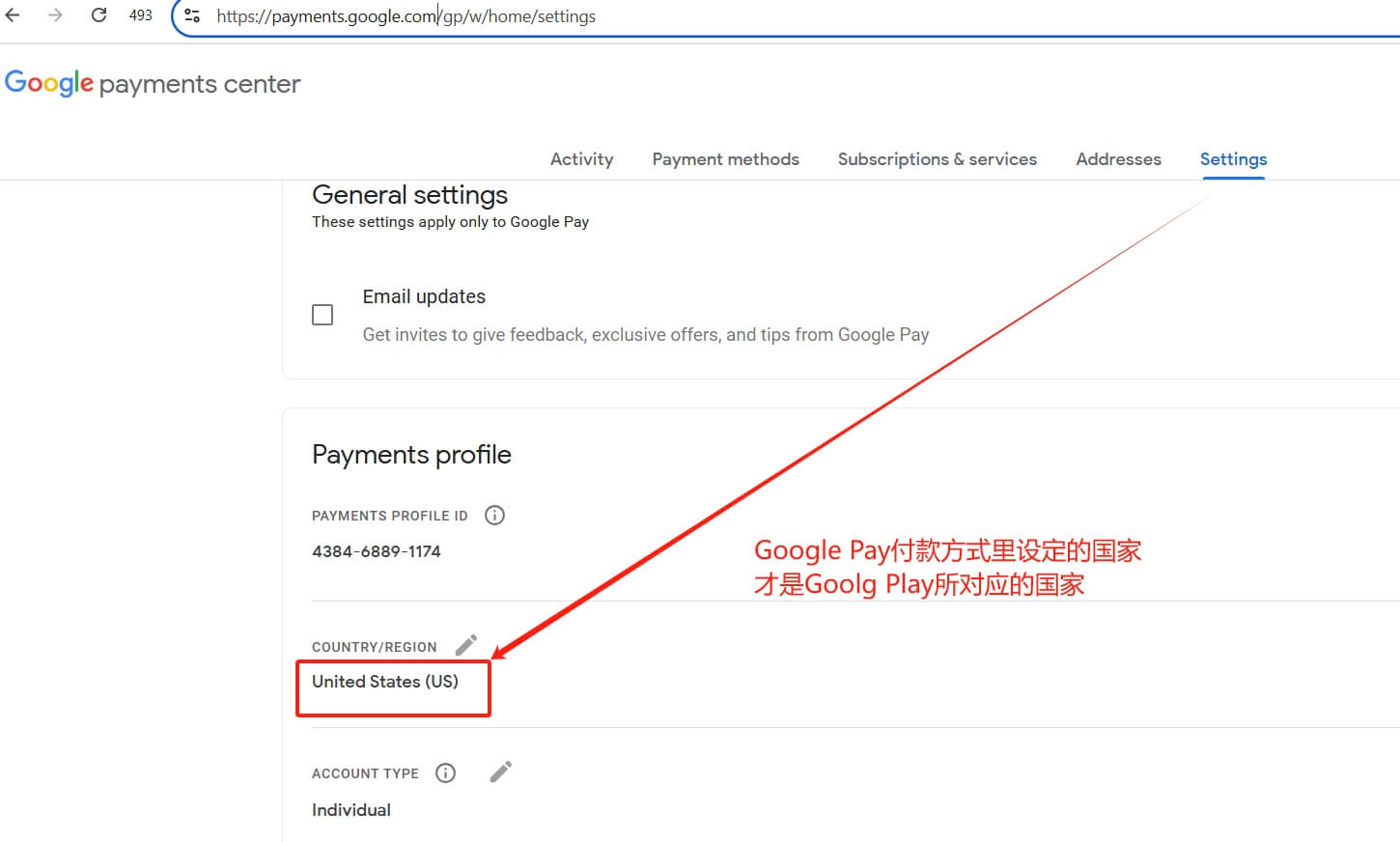Edit Country/Region with pencil icon
1400x842 pixels.
pos(466,645)
